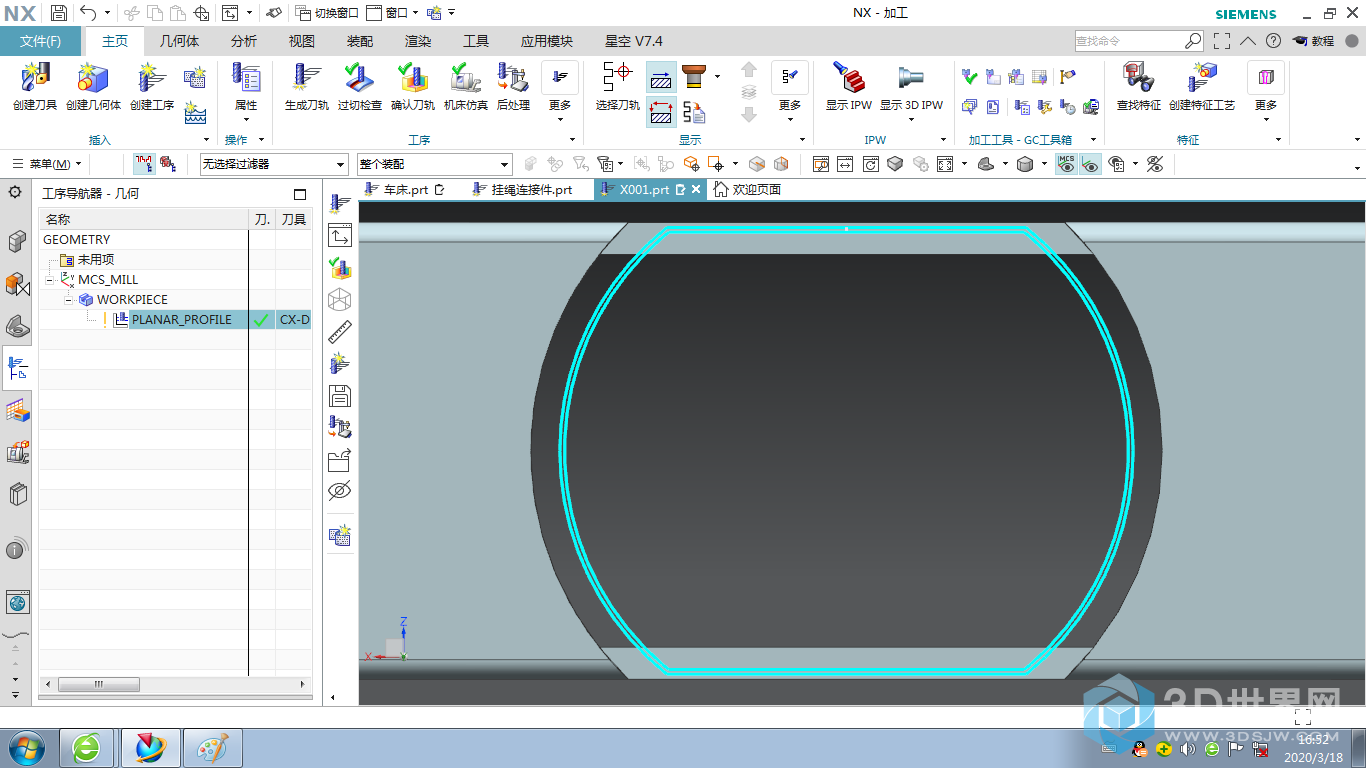1366x768 pixels.
Task: Switch to the 车床.prt document tab
Action: click(x=405, y=189)
